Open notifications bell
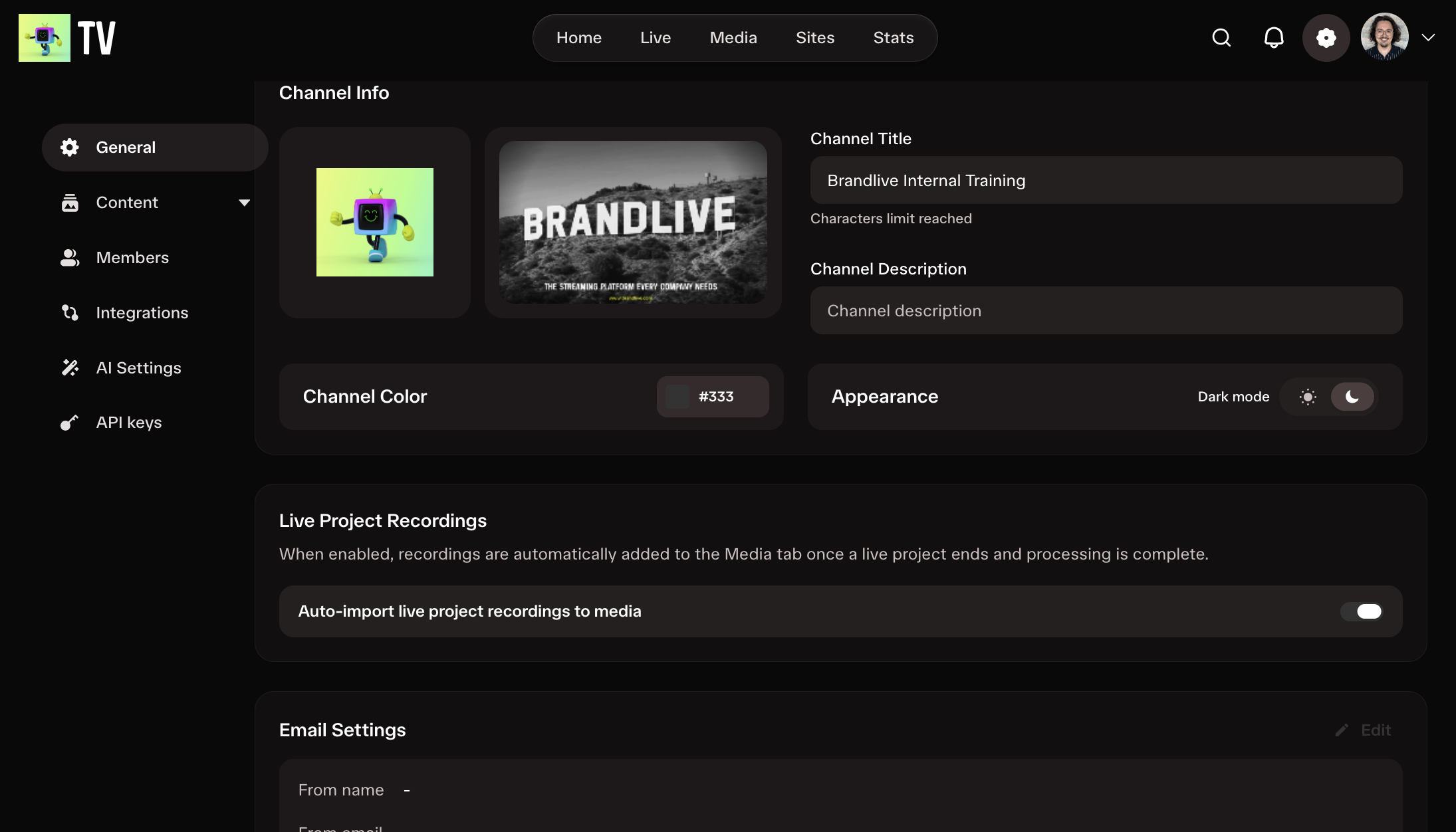The height and width of the screenshot is (832, 1456). click(x=1273, y=38)
